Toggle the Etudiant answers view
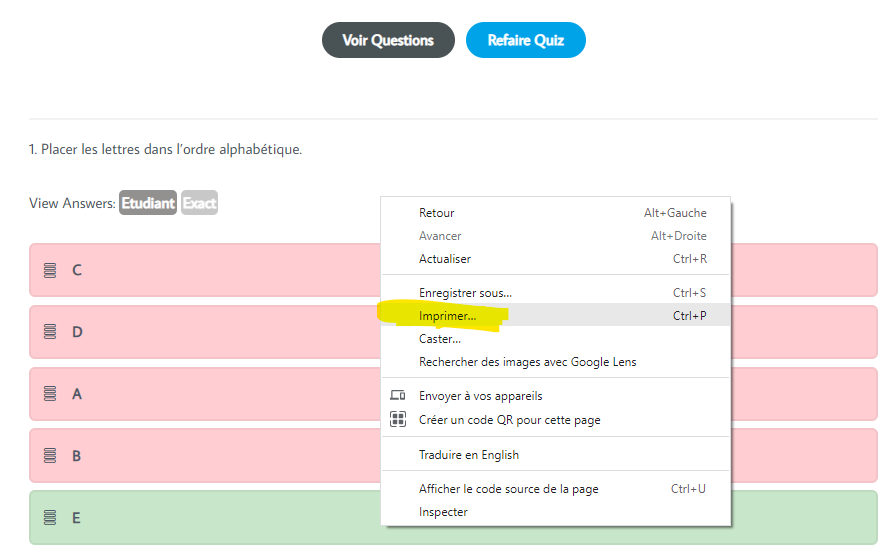This screenshot has width=890, height=560. (148, 203)
